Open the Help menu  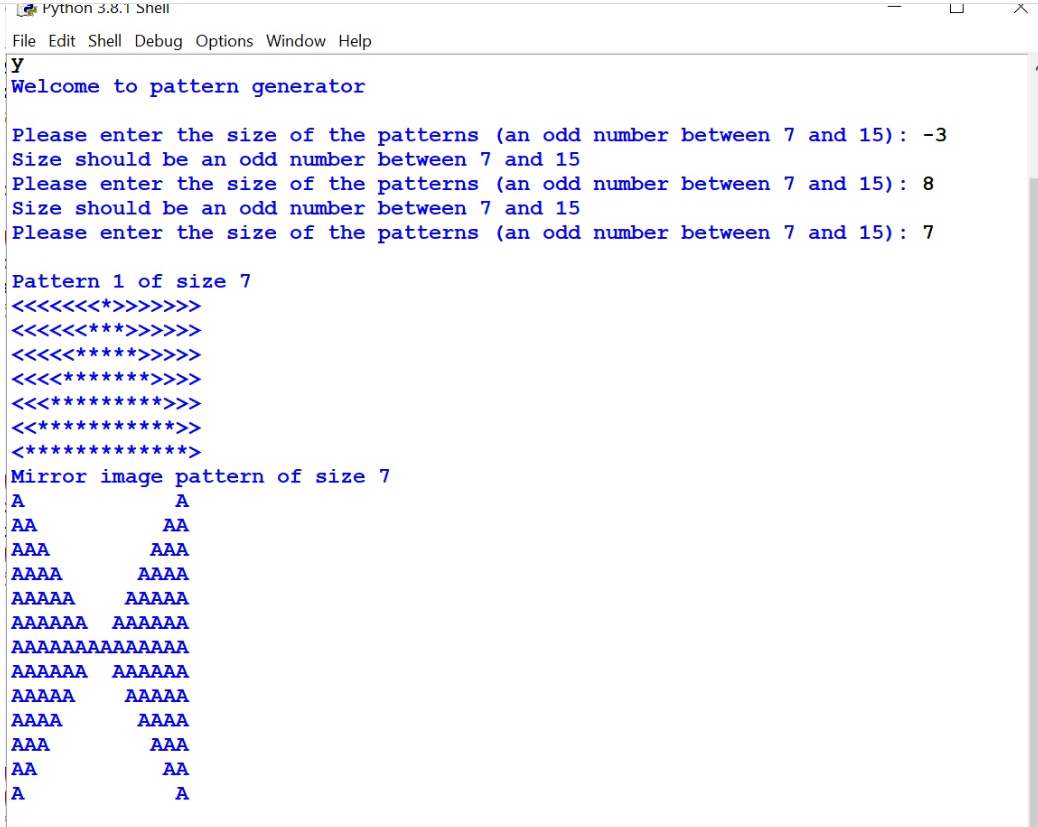[x=351, y=41]
